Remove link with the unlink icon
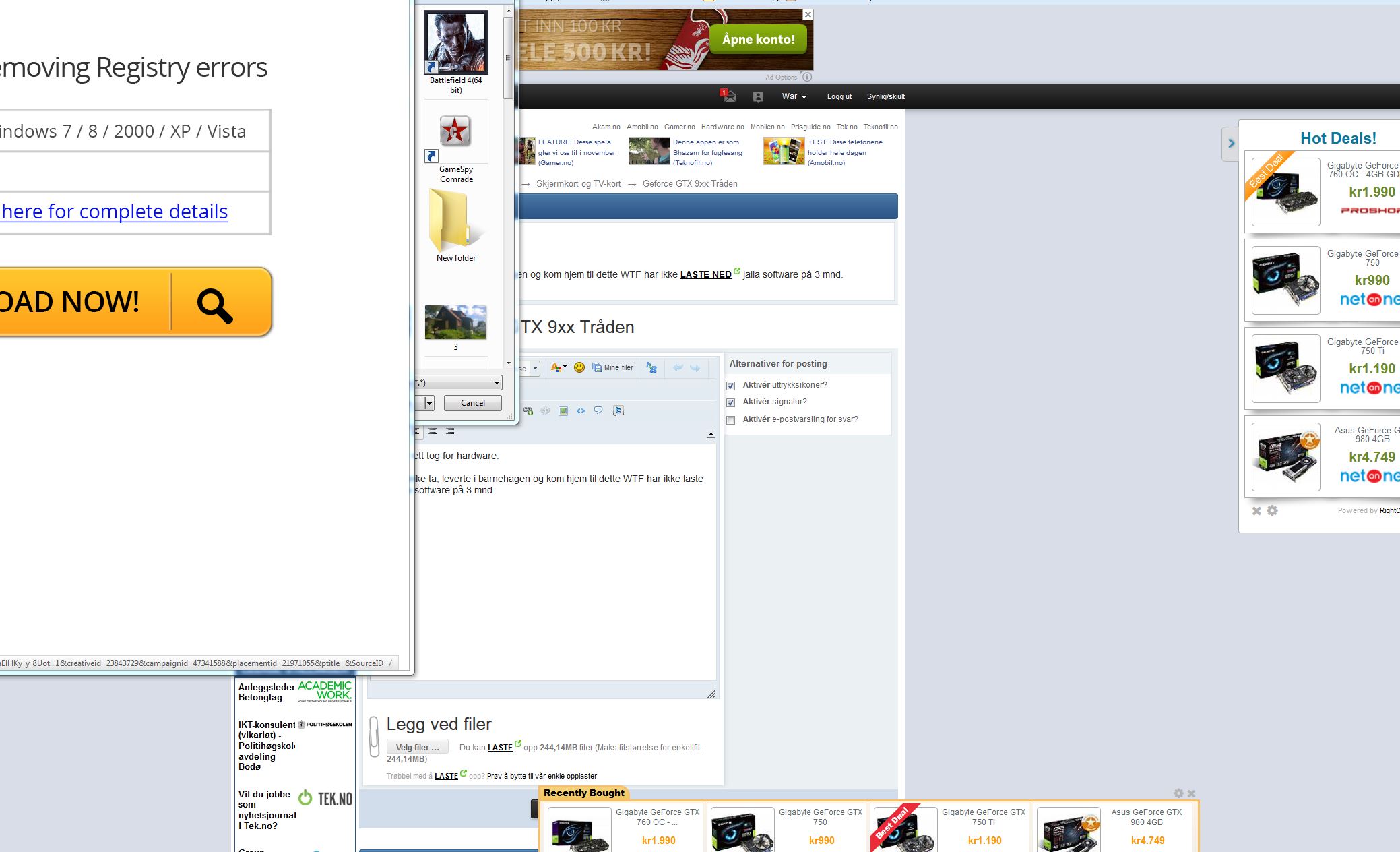The width and height of the screenshot is (1400, 852). (545, 410)
